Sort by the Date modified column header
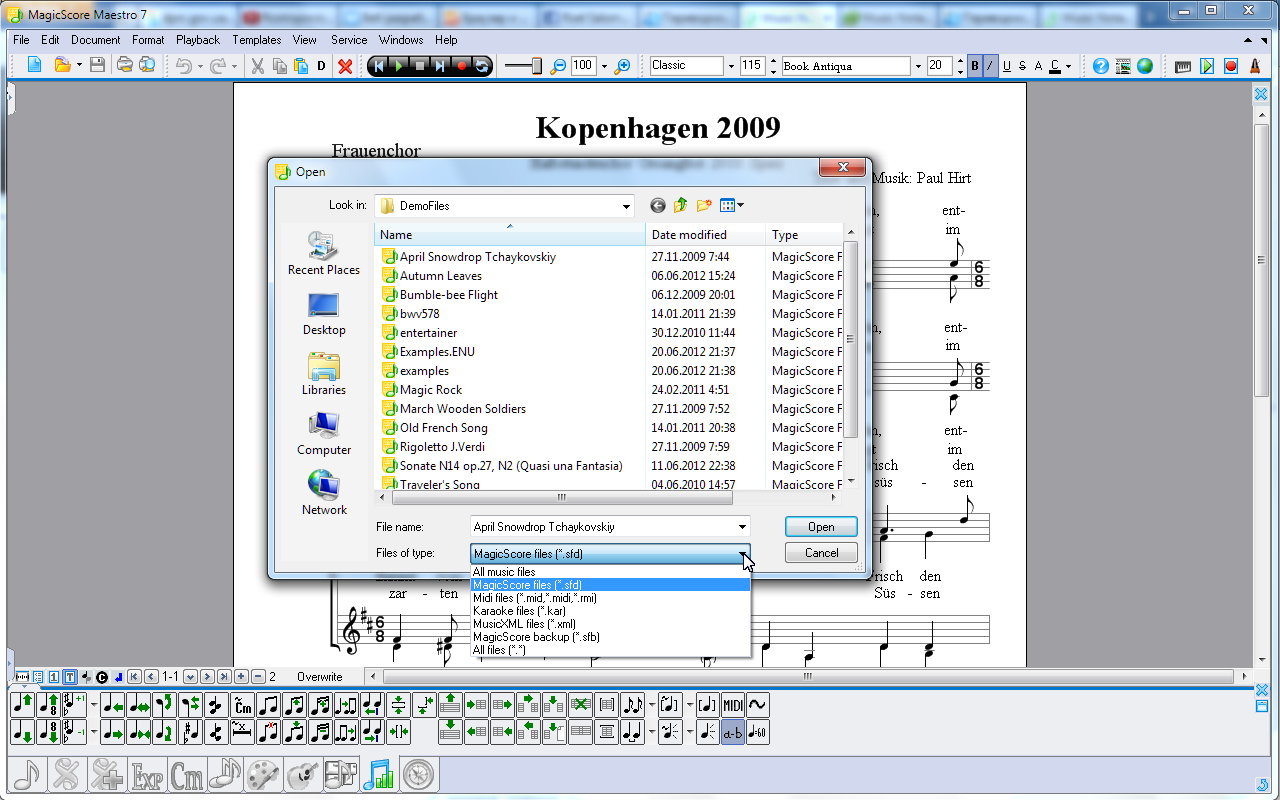Viewport: 1280px width, 800px height. pyautogui.click(x=706, y=235)
